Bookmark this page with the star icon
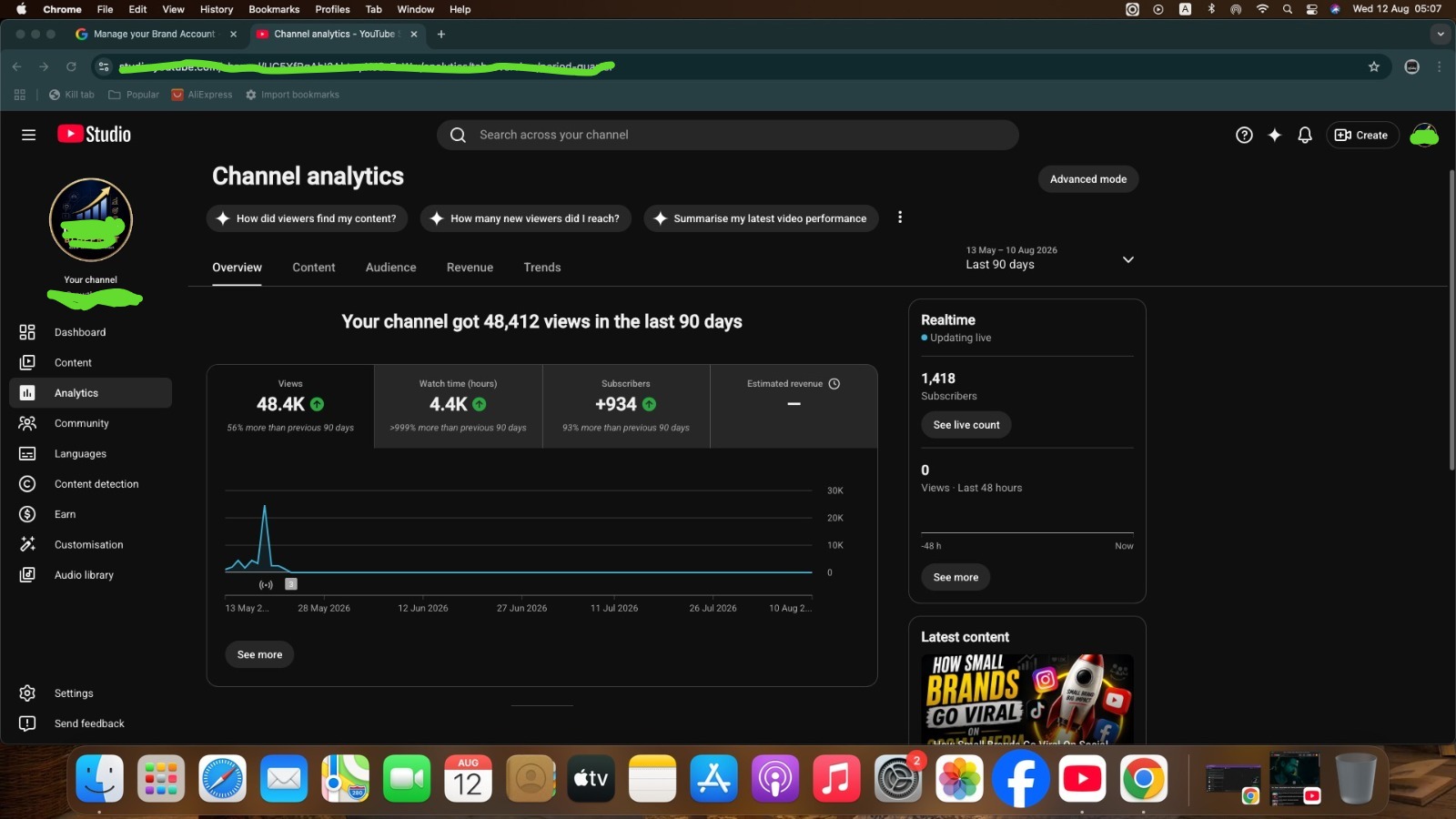Viewport: 1456px width, 819px height. pyautogui.click(x=1374, y=66)
